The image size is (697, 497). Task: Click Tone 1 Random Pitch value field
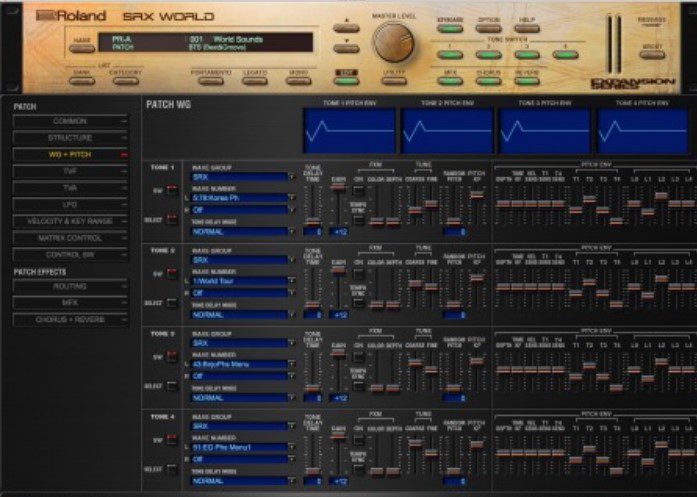click(454, 232)
